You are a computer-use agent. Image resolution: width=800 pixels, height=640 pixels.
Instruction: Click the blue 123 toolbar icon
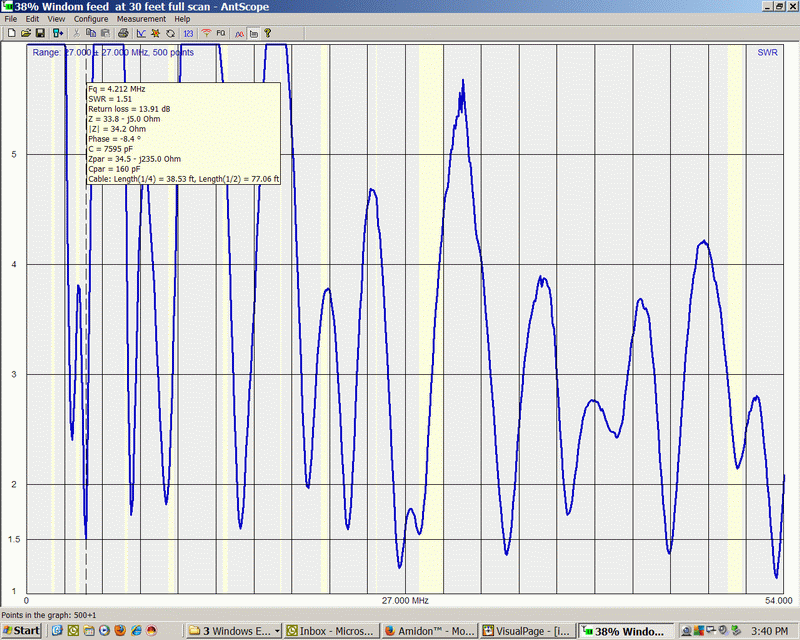click(x=188, y=33)
